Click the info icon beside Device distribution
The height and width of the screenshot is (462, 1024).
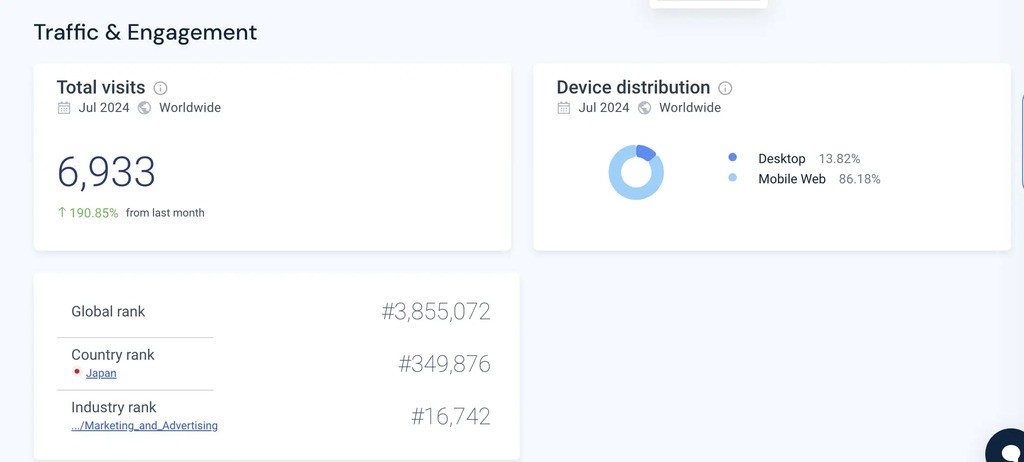[x=725, y=88]
